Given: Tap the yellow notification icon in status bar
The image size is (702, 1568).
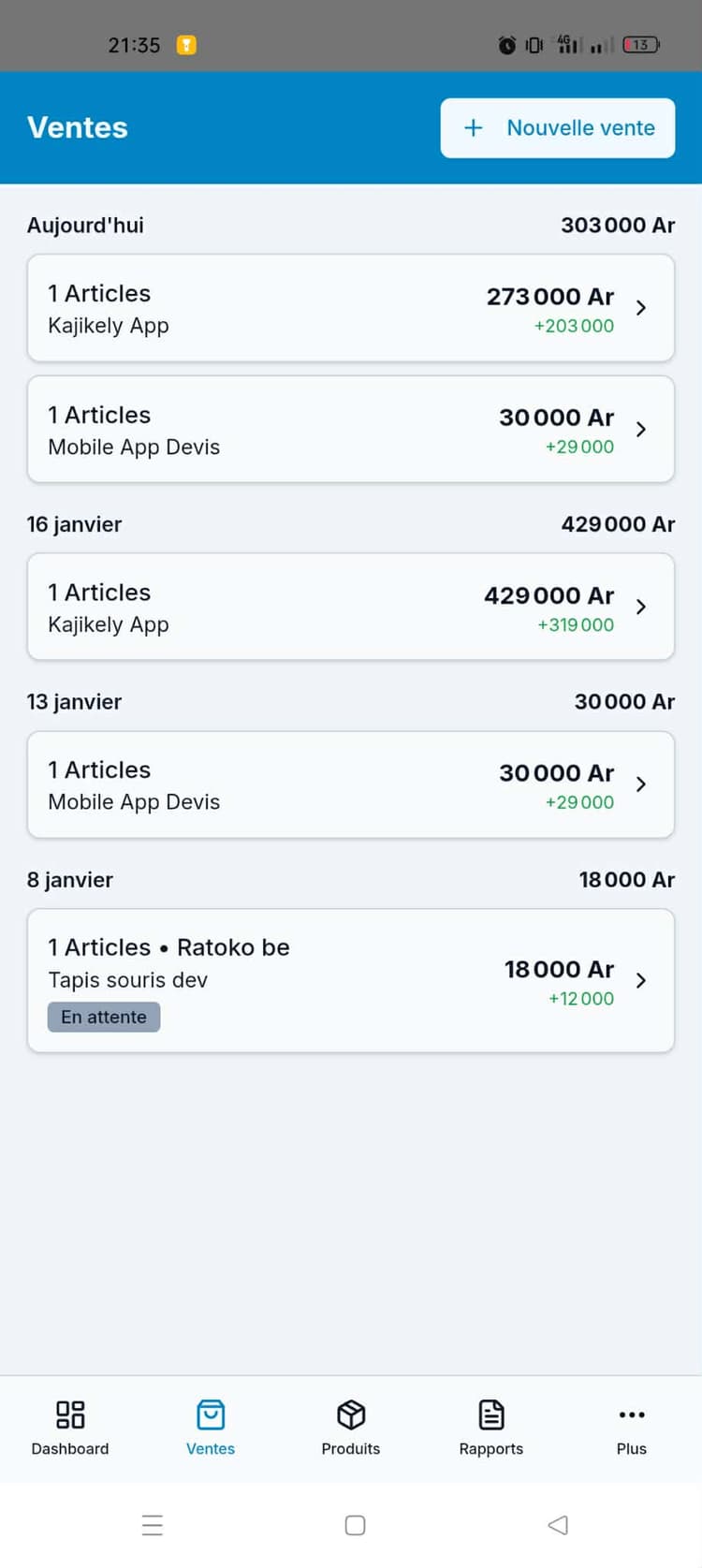Looking at the screenshot, I should pyautogui.click(x=186, y=45).
